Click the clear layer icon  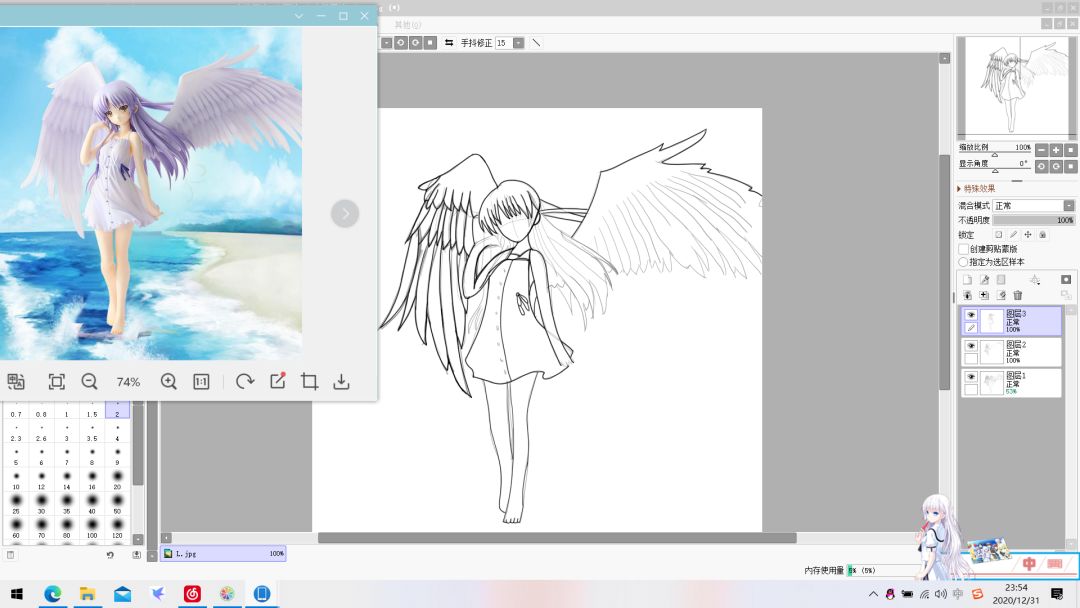(1001, 295)
